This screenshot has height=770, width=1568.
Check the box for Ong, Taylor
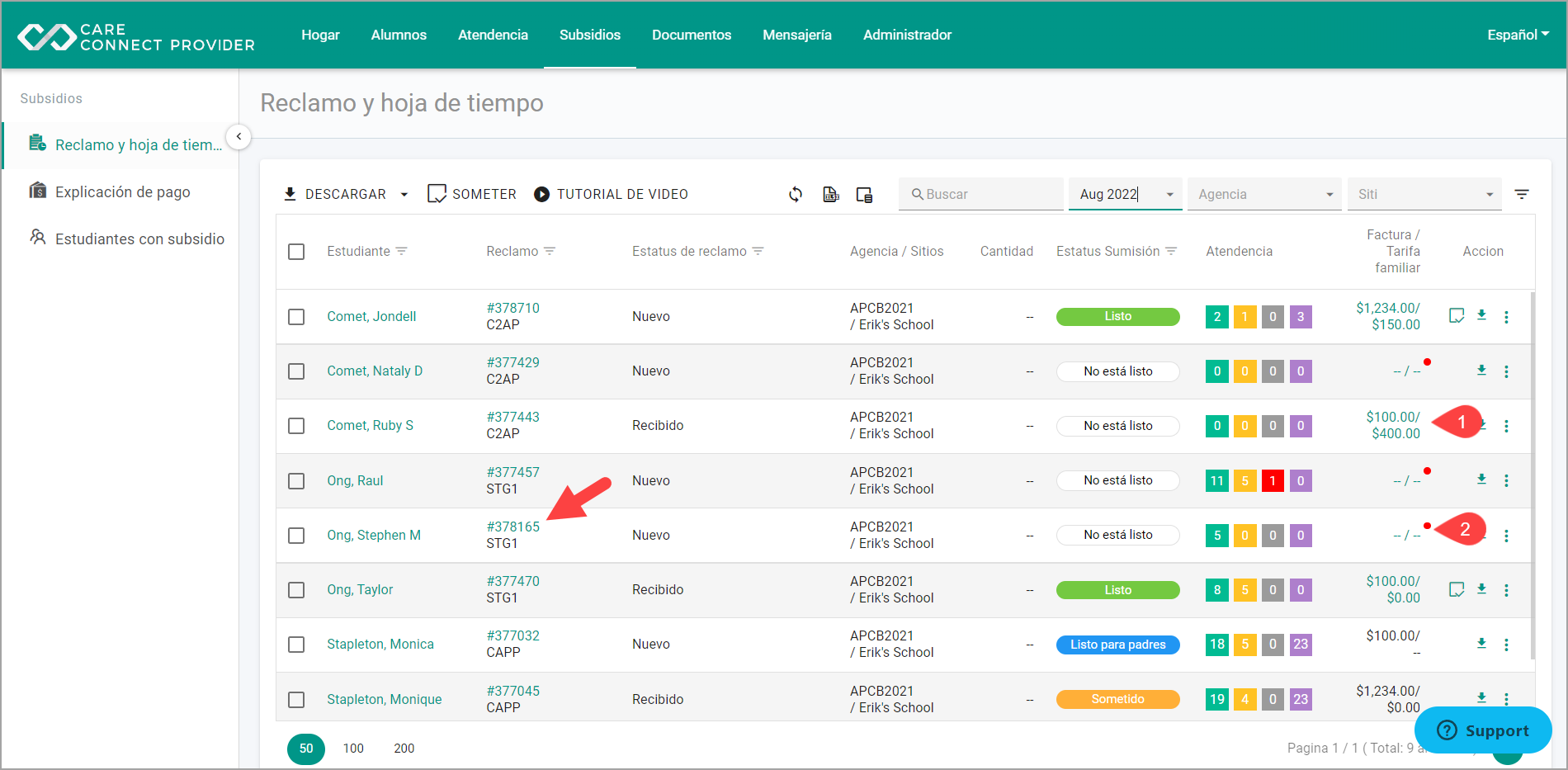(296, 590)
